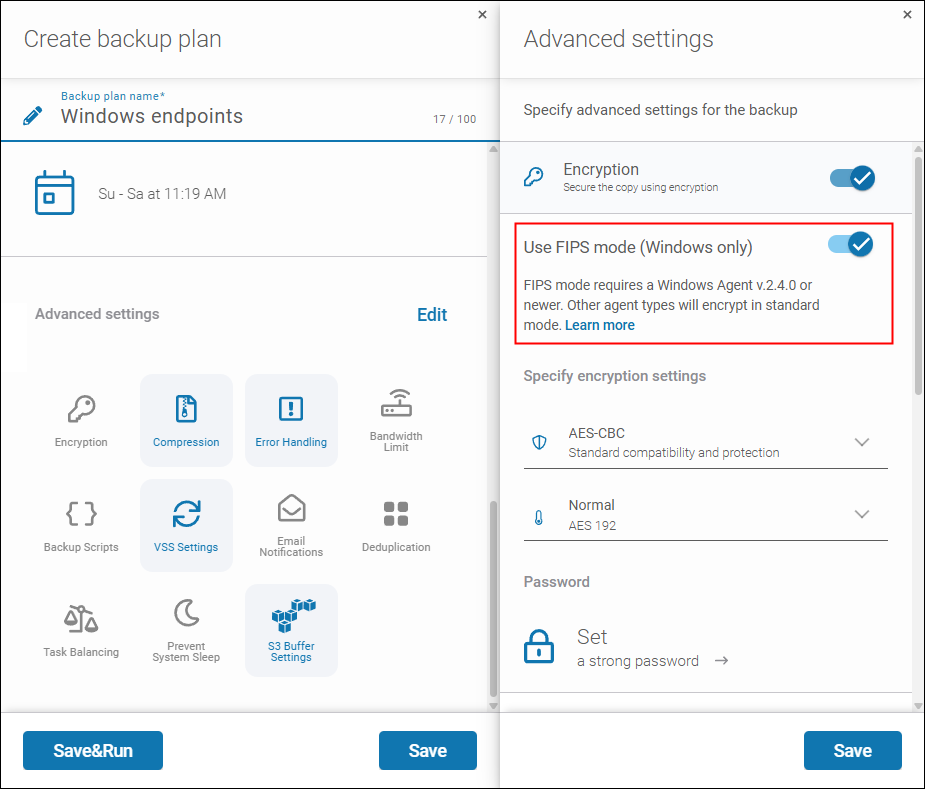Click the arrow after 'a strong password'
Image resolution: width=925 pixels, height=789 pixels.
[x=721, y=660]
